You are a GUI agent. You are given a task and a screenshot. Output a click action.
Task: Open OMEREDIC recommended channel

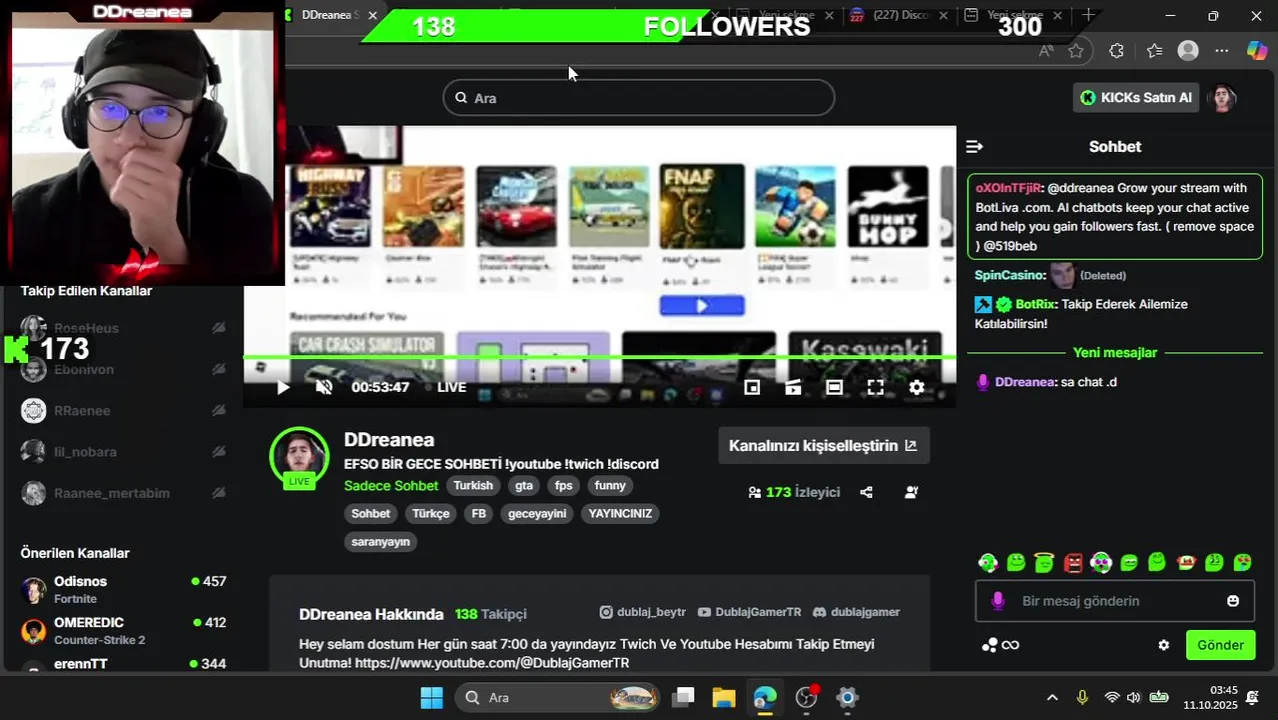122,630
